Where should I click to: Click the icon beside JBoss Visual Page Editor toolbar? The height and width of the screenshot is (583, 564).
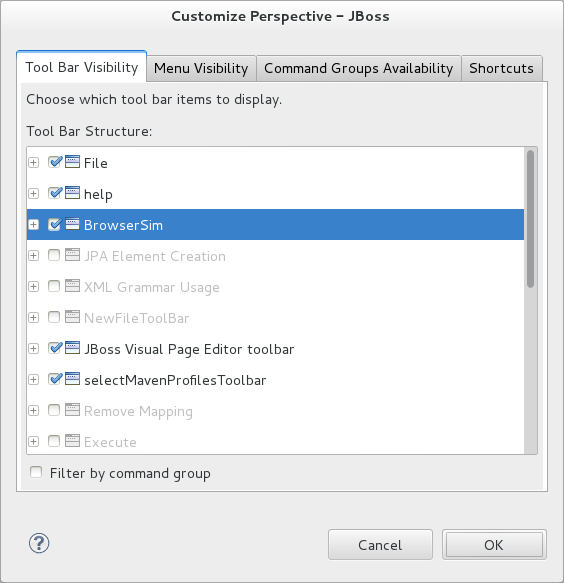[x=72, y=348]
